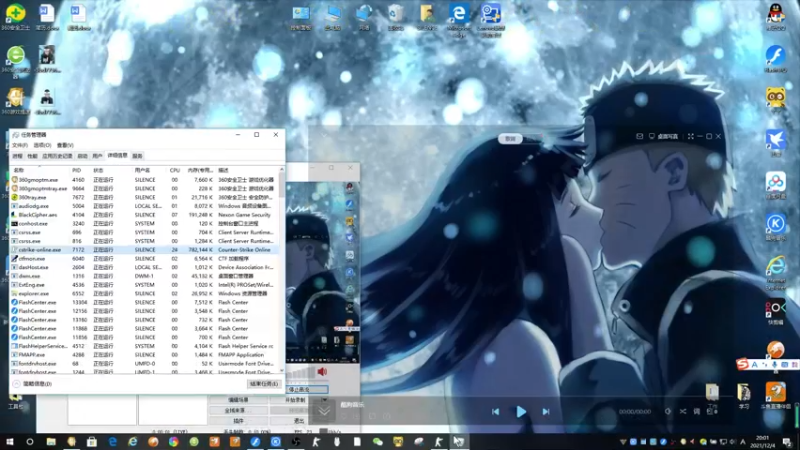Open File Explorer from the taskbar

click(51, 442)
